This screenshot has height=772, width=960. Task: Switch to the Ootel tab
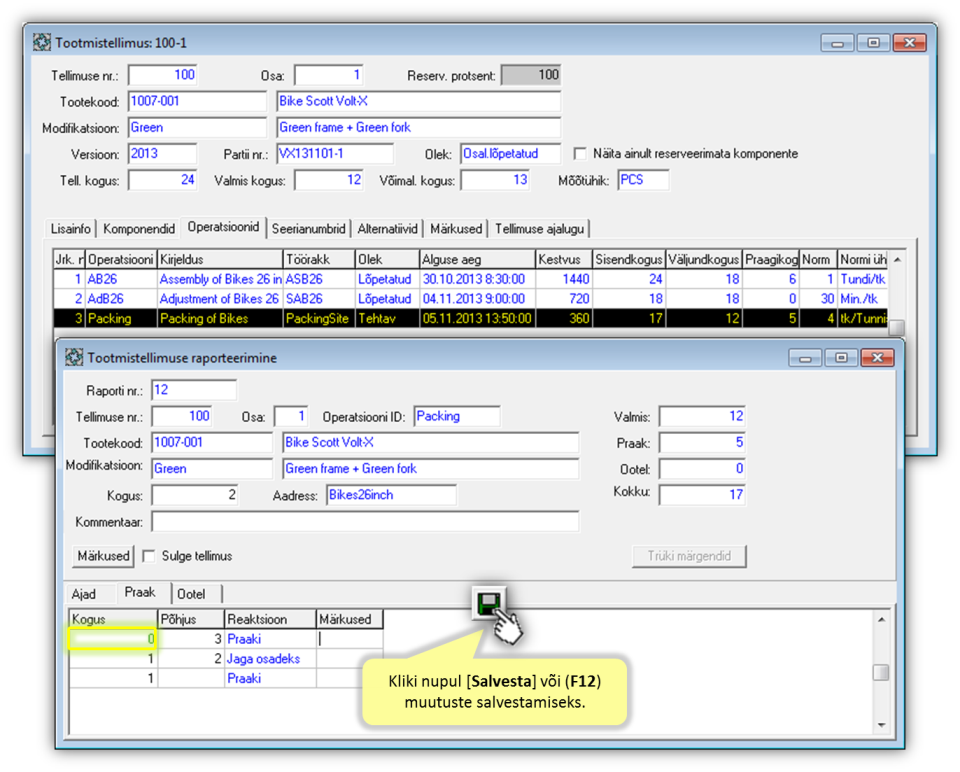click(x=191, y=594)
